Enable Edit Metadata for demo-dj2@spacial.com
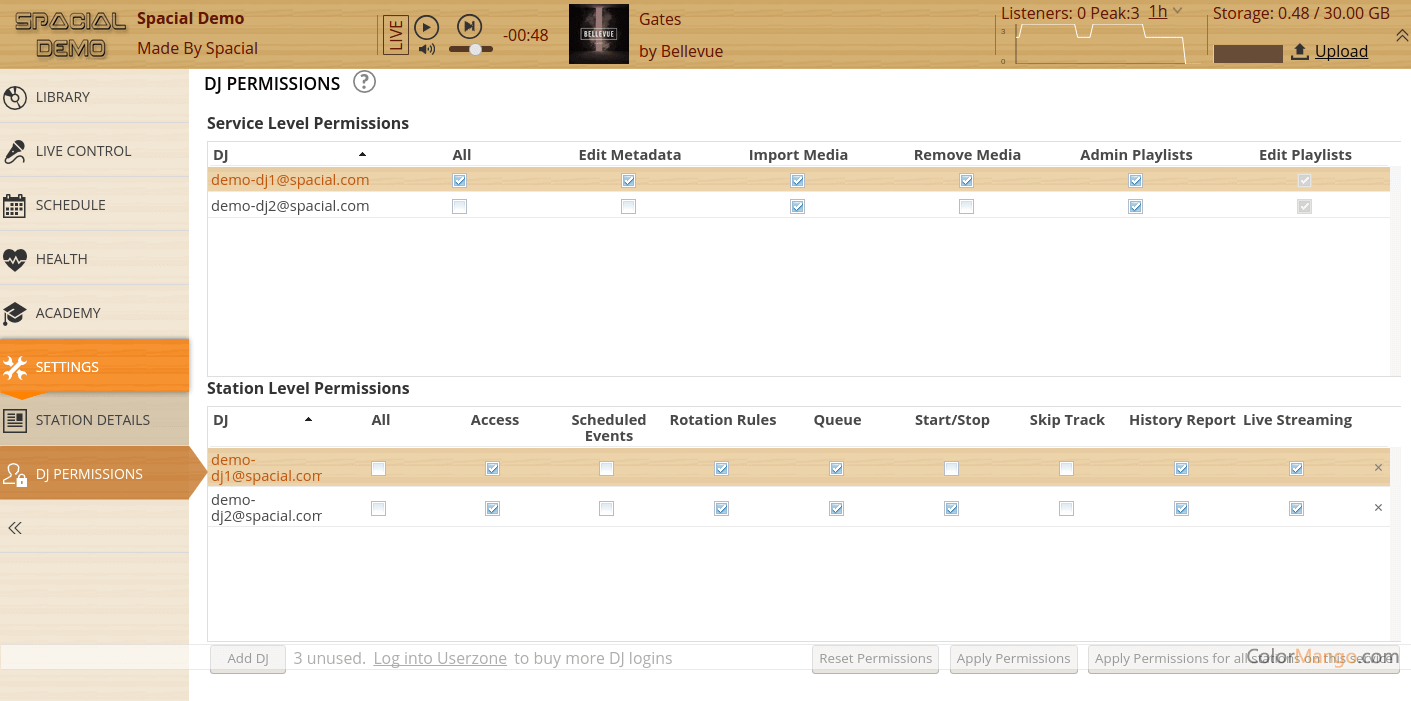1411x701 pixels. (x=628, y=206)
